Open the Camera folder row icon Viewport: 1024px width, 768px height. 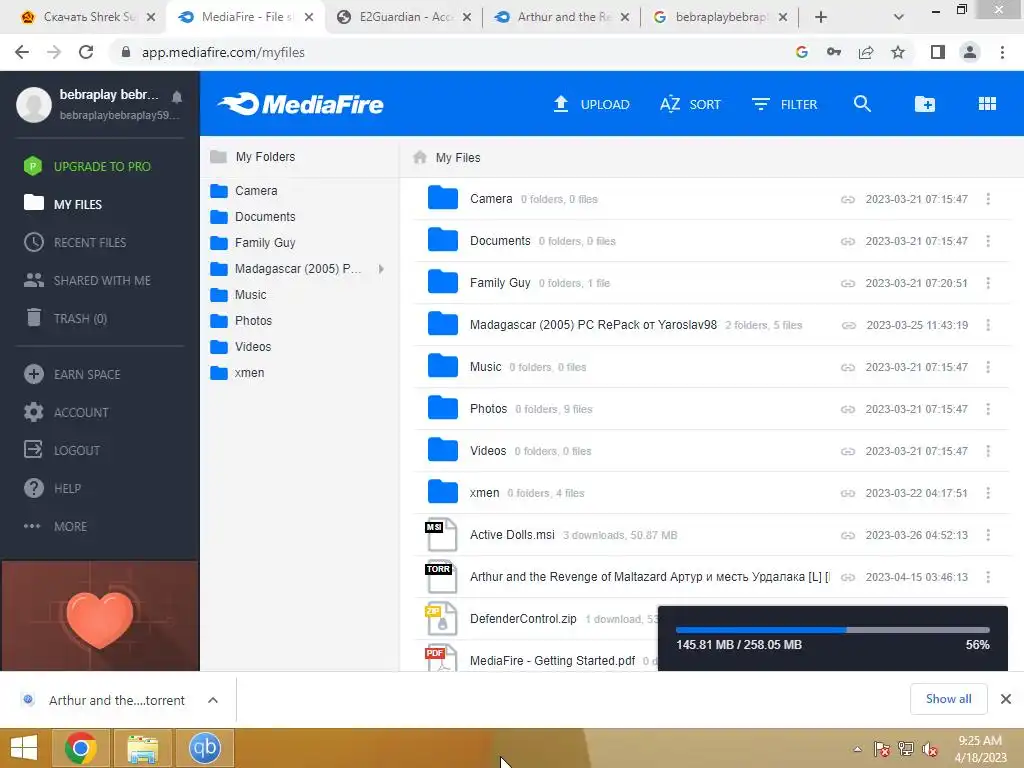pyautogui.click(x=443, y=198)
